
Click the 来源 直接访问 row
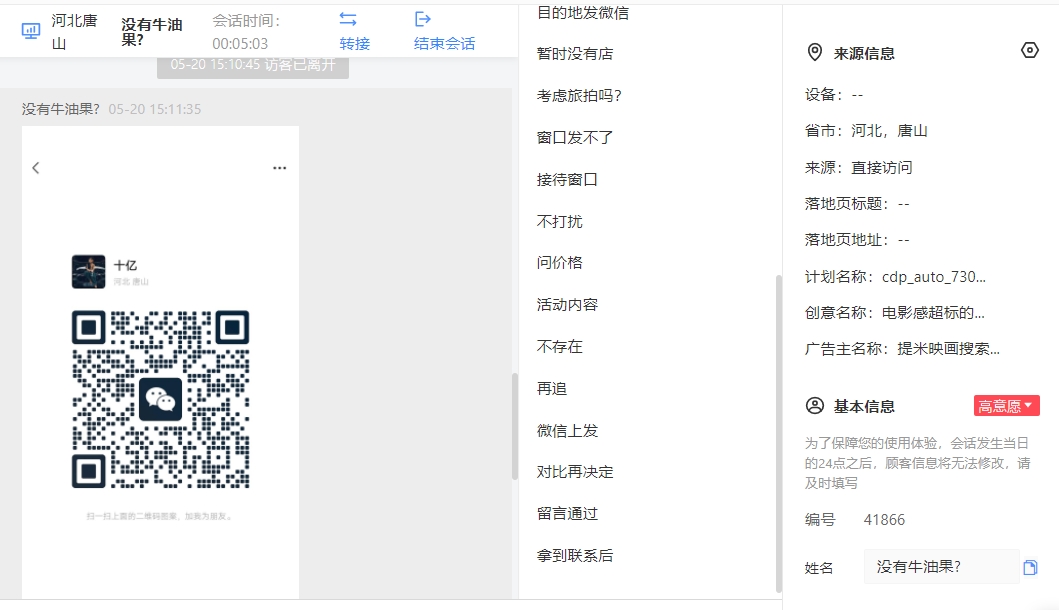[x=858, y=168]
